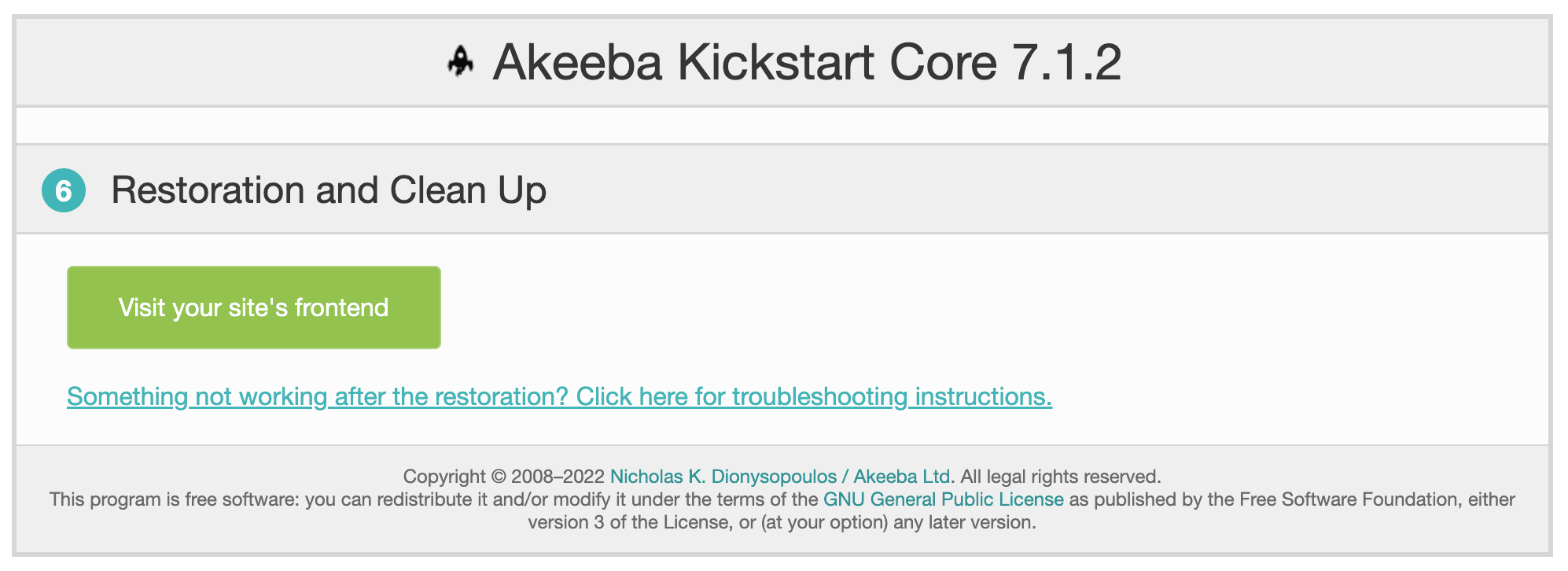Follow the 'Nicholas K. Dionysopoulos / Akeeba Ltd' link
This screenshot has height=571, width=1568.
pyautogui.click(x=780, y=475)
